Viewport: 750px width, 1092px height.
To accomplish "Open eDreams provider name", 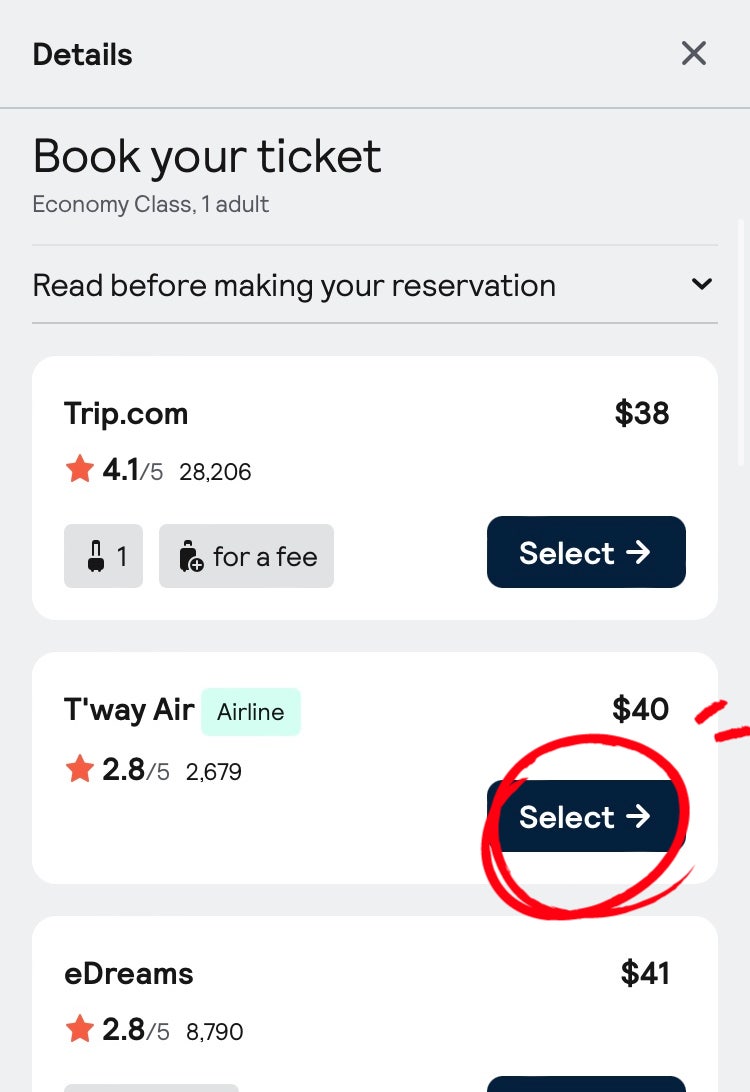I will pyautogui.click(x=129, y=974).
